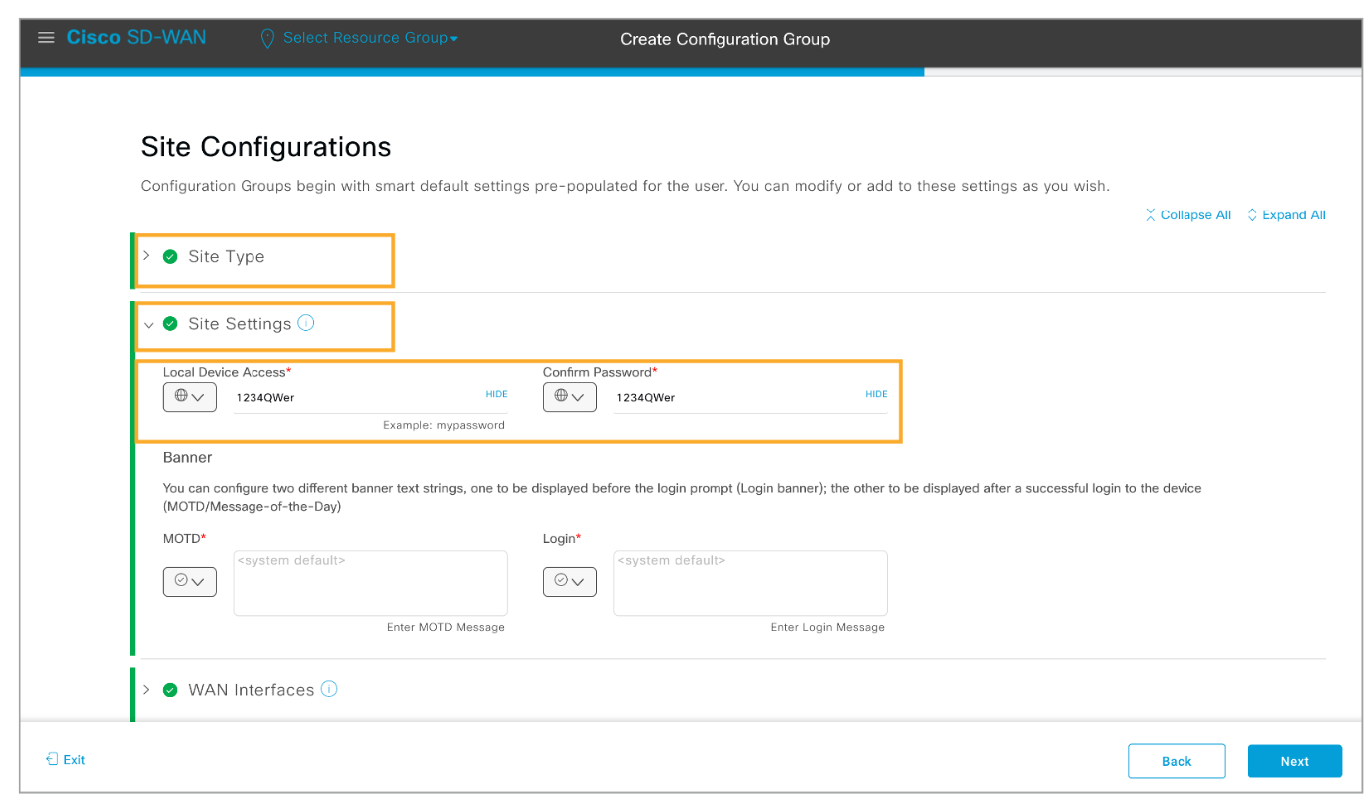This screenshot has height=805, width=1372.
Task: Expand the Site Type section
Action: coord(146,256)
